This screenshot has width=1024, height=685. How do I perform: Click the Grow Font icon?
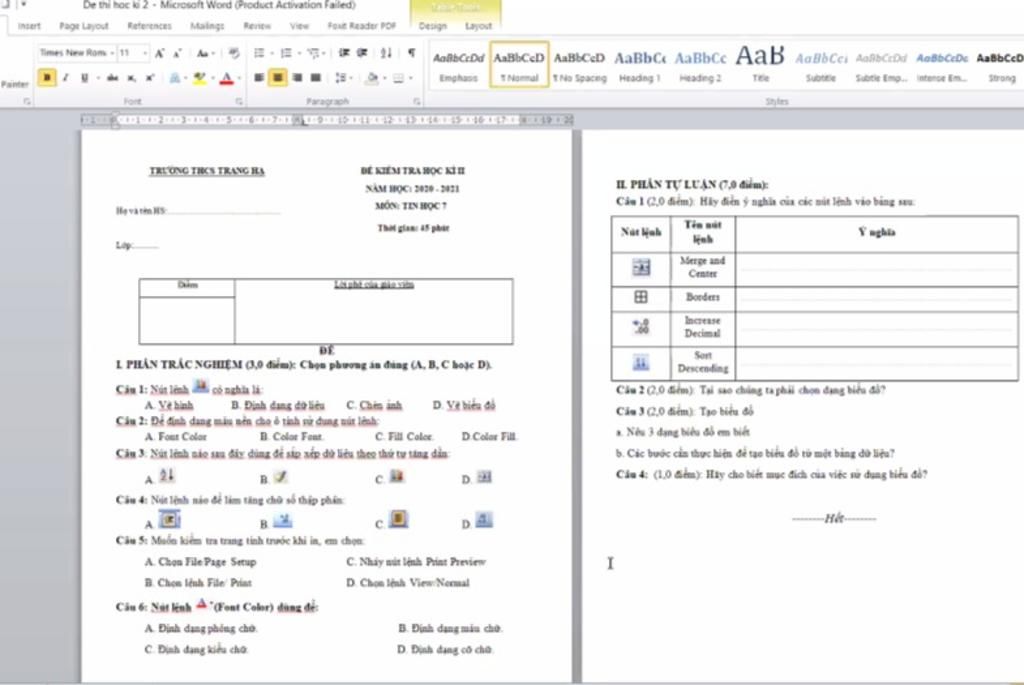159,54
